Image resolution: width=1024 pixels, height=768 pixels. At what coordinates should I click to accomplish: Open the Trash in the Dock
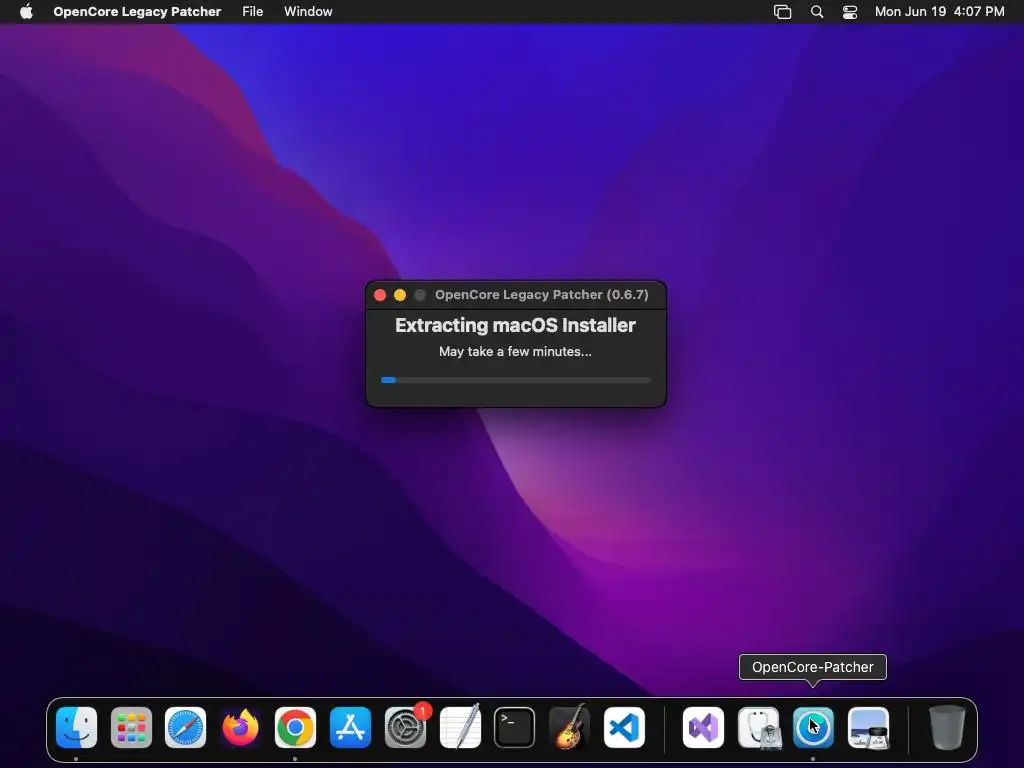[947, 727]
